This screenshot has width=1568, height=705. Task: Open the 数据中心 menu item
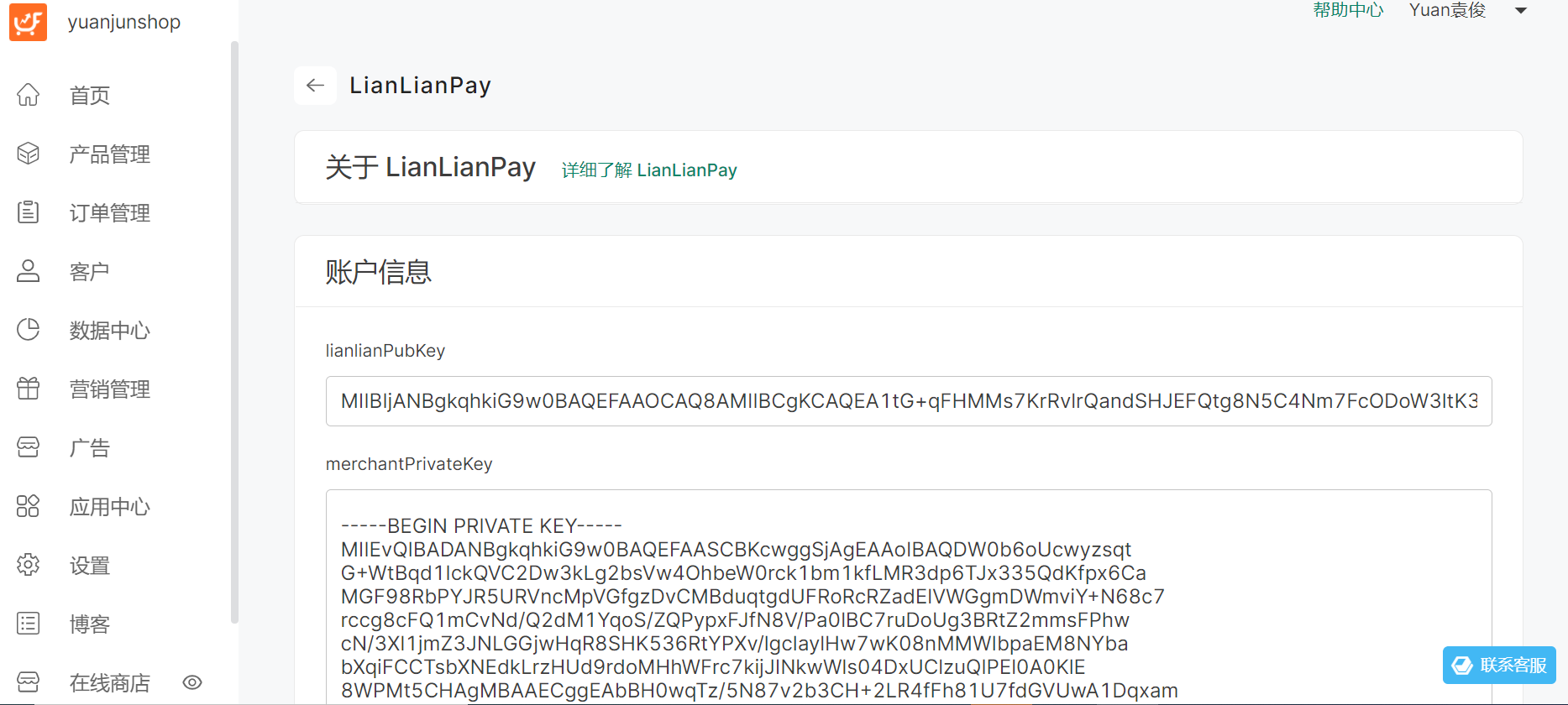pos(110,330)
